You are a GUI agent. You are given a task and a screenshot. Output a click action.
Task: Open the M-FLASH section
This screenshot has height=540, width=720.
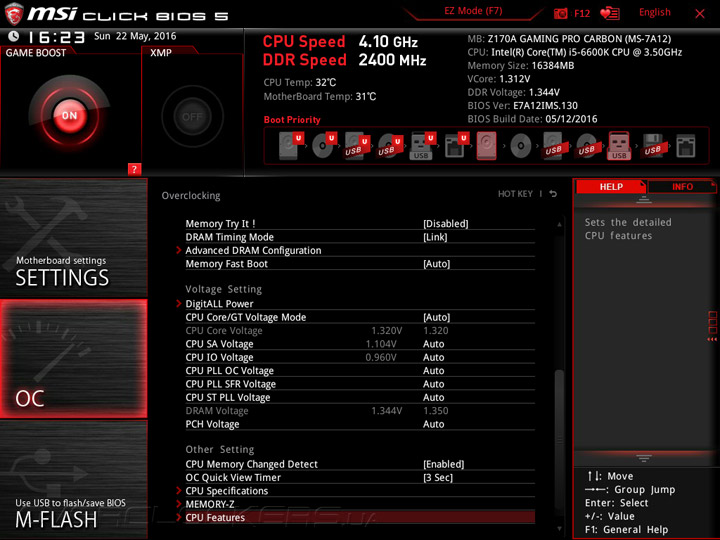click(73, 480)
